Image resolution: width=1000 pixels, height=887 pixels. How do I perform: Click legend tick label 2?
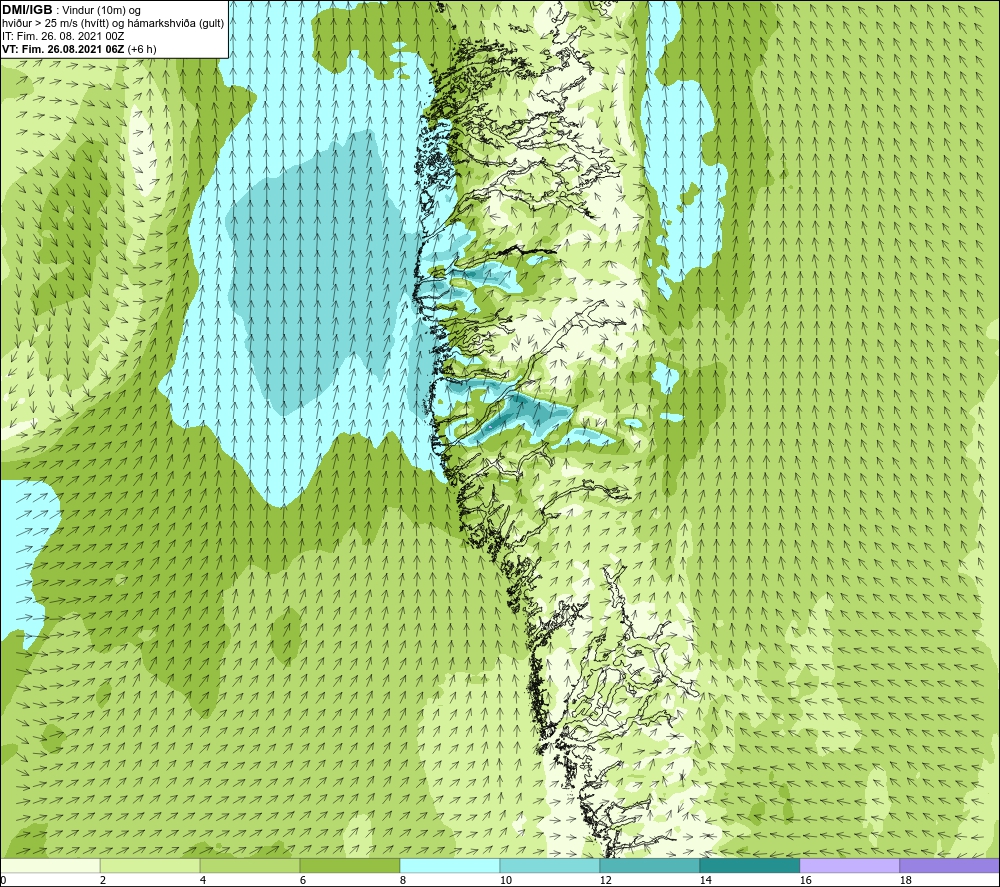pos(103,881)
